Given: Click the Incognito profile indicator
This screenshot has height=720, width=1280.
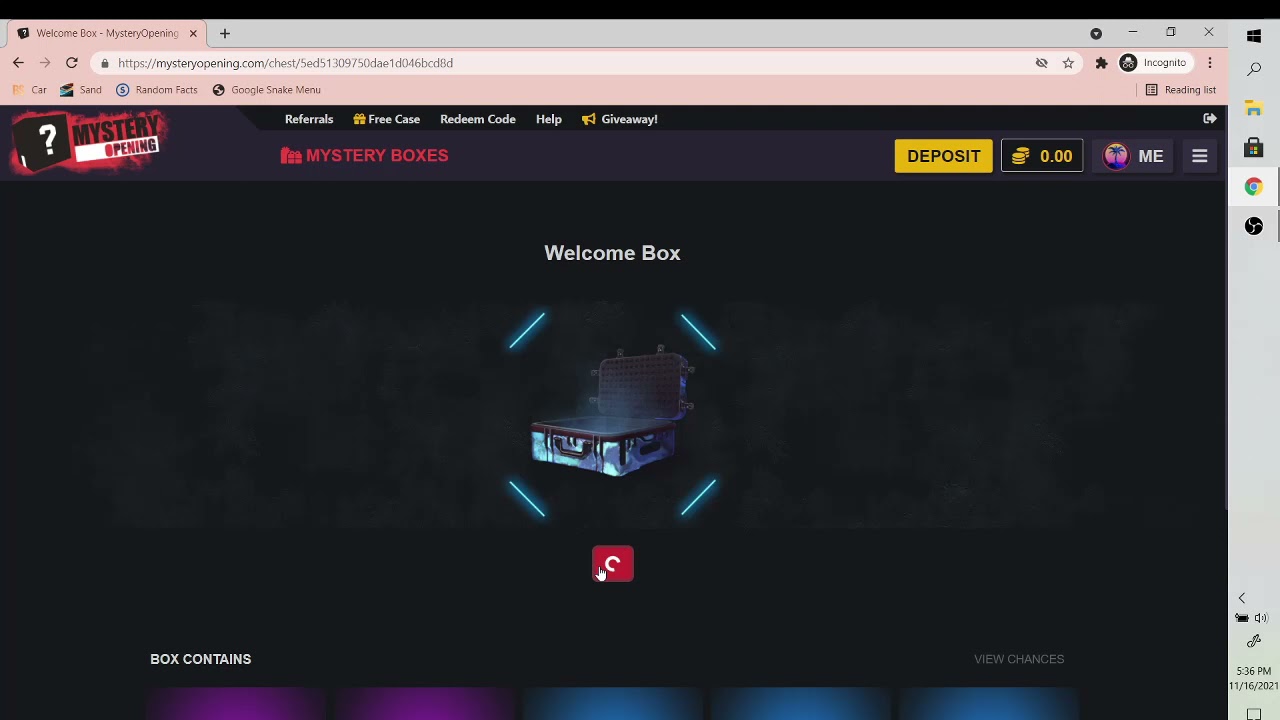Looking at the screenshot, I should 1153,63.
